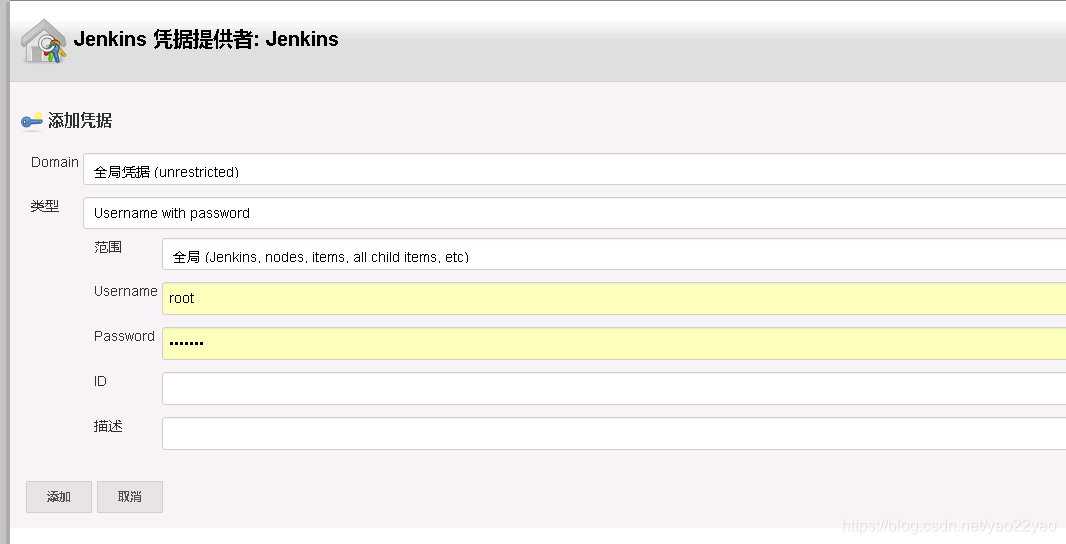
Task: Click the ID label
Action: [x=100, y=381]
